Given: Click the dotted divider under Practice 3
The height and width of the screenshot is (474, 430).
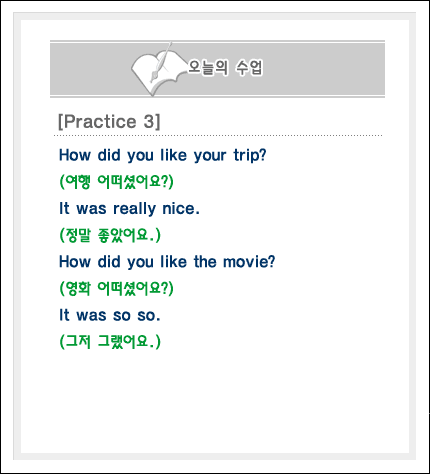Looking at the screenshot, I should point(218,136).
